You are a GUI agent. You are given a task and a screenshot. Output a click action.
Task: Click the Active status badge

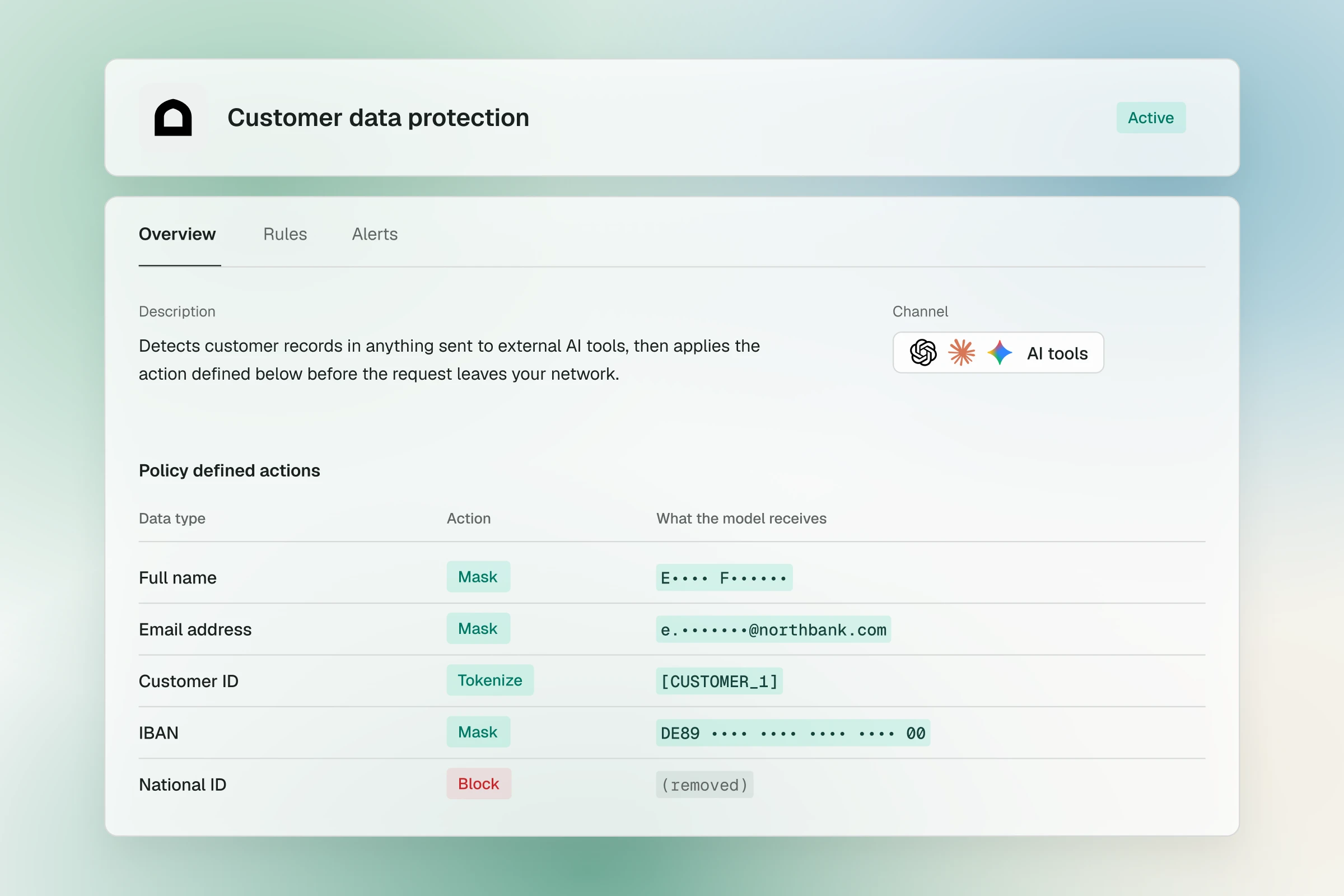1151,118
